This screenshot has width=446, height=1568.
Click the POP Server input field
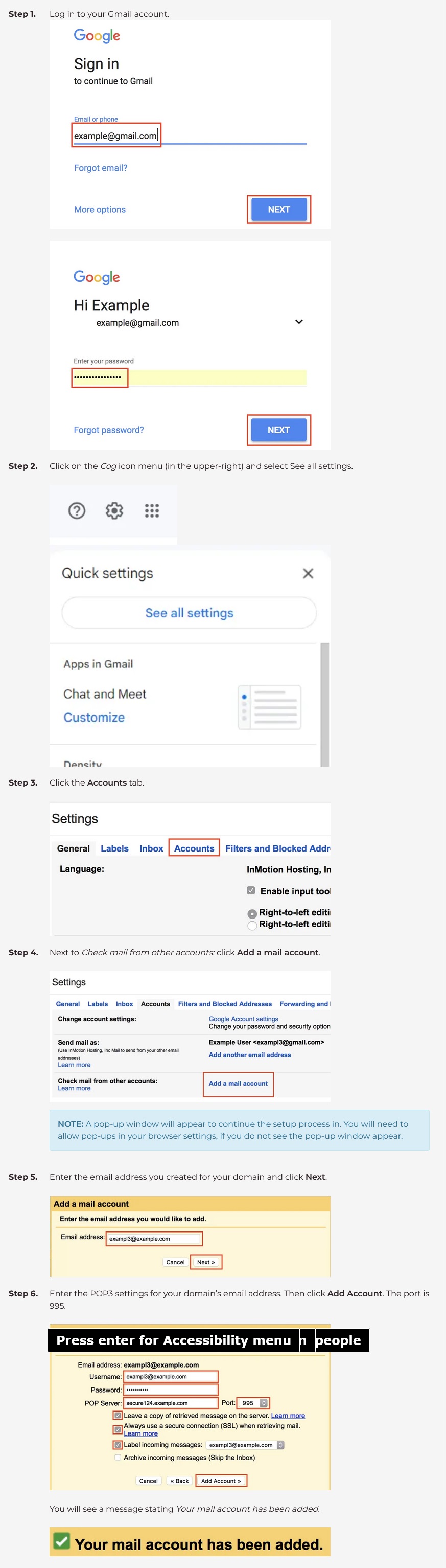coord(170,1402)
